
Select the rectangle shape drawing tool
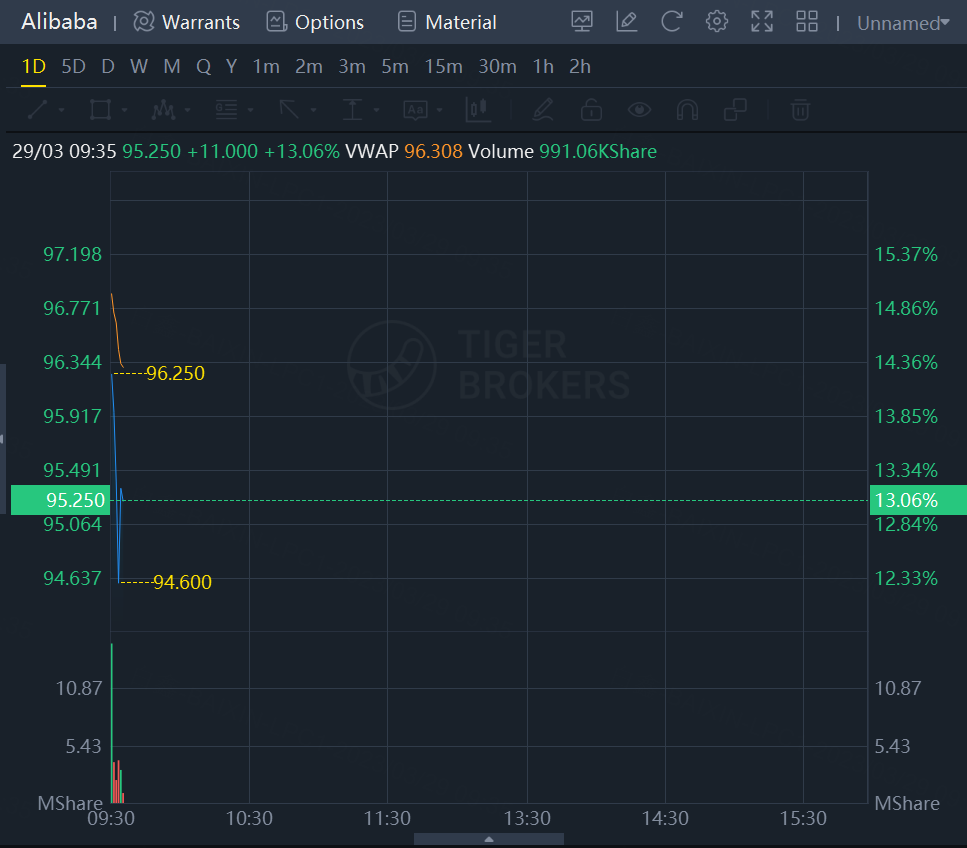coord(100,110)
